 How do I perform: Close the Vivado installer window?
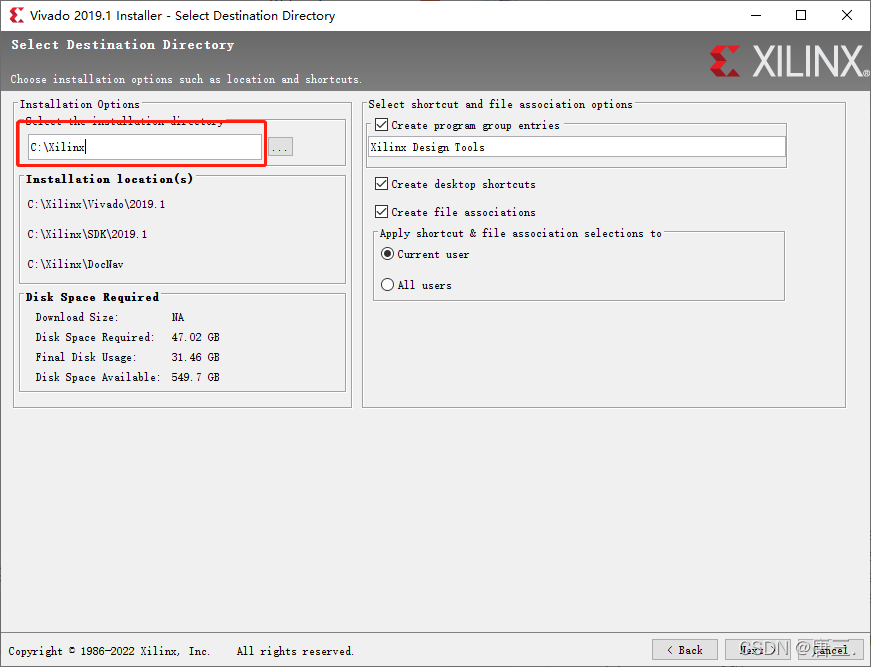[x=847, y=16]
